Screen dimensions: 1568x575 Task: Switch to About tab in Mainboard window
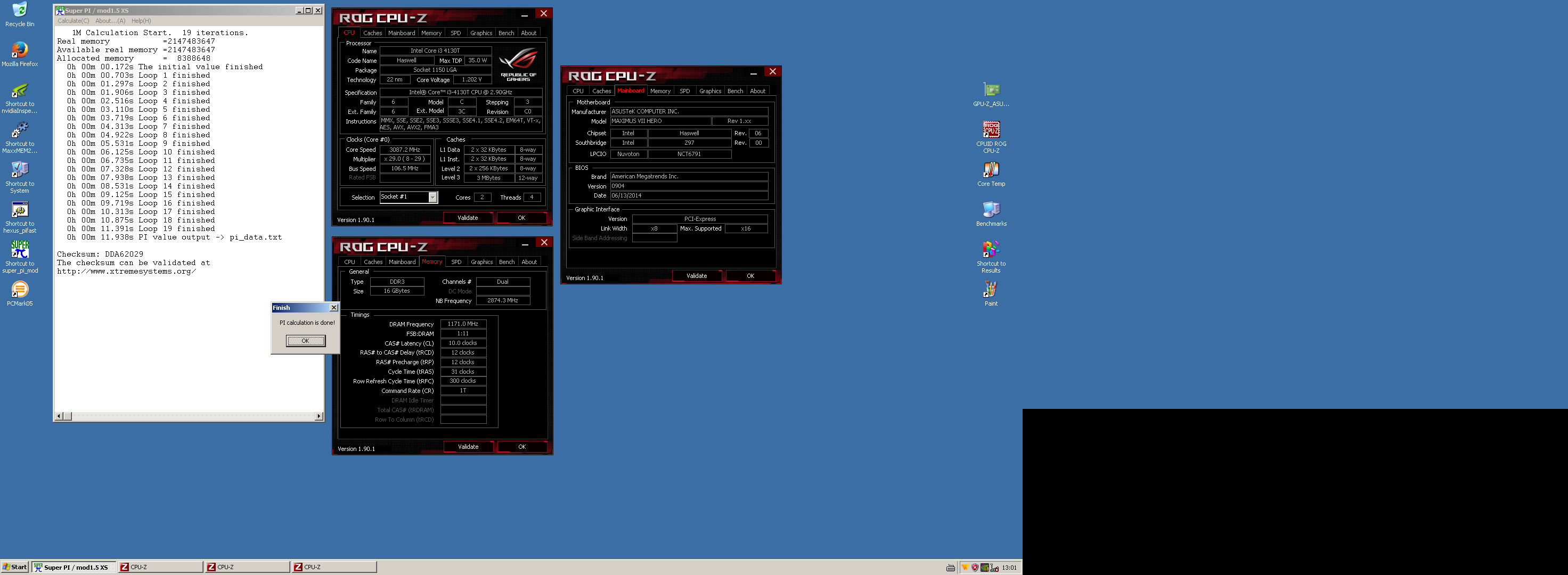[758, 91]
